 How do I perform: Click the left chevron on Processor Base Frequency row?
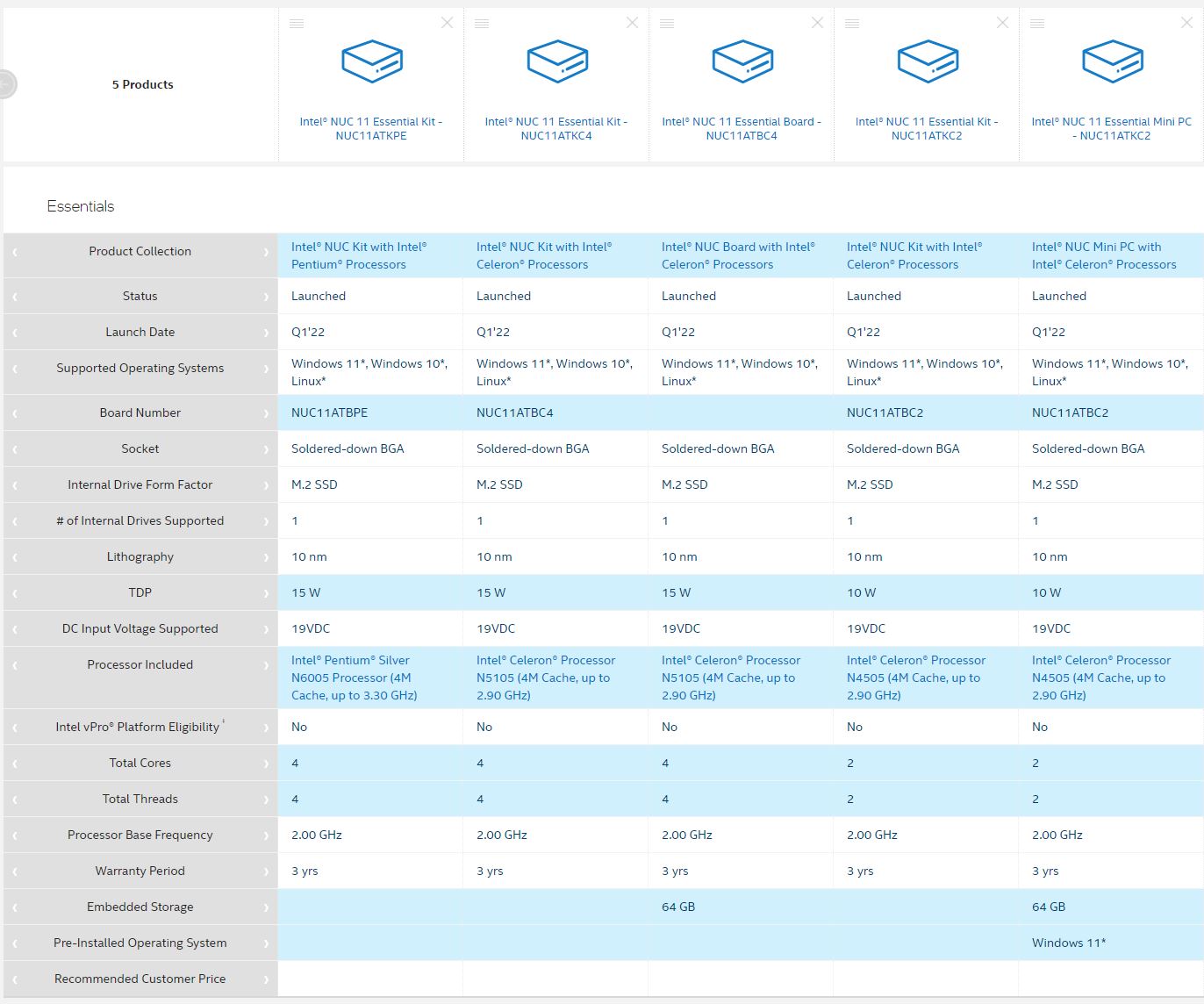point(15,835)
